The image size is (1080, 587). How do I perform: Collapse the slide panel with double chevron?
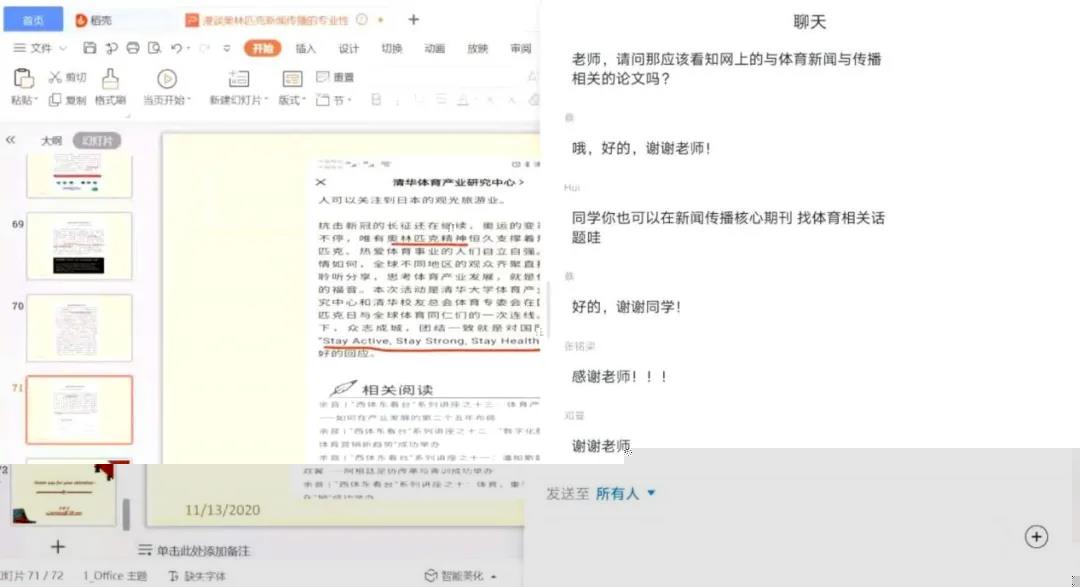[x=10, y=140]
